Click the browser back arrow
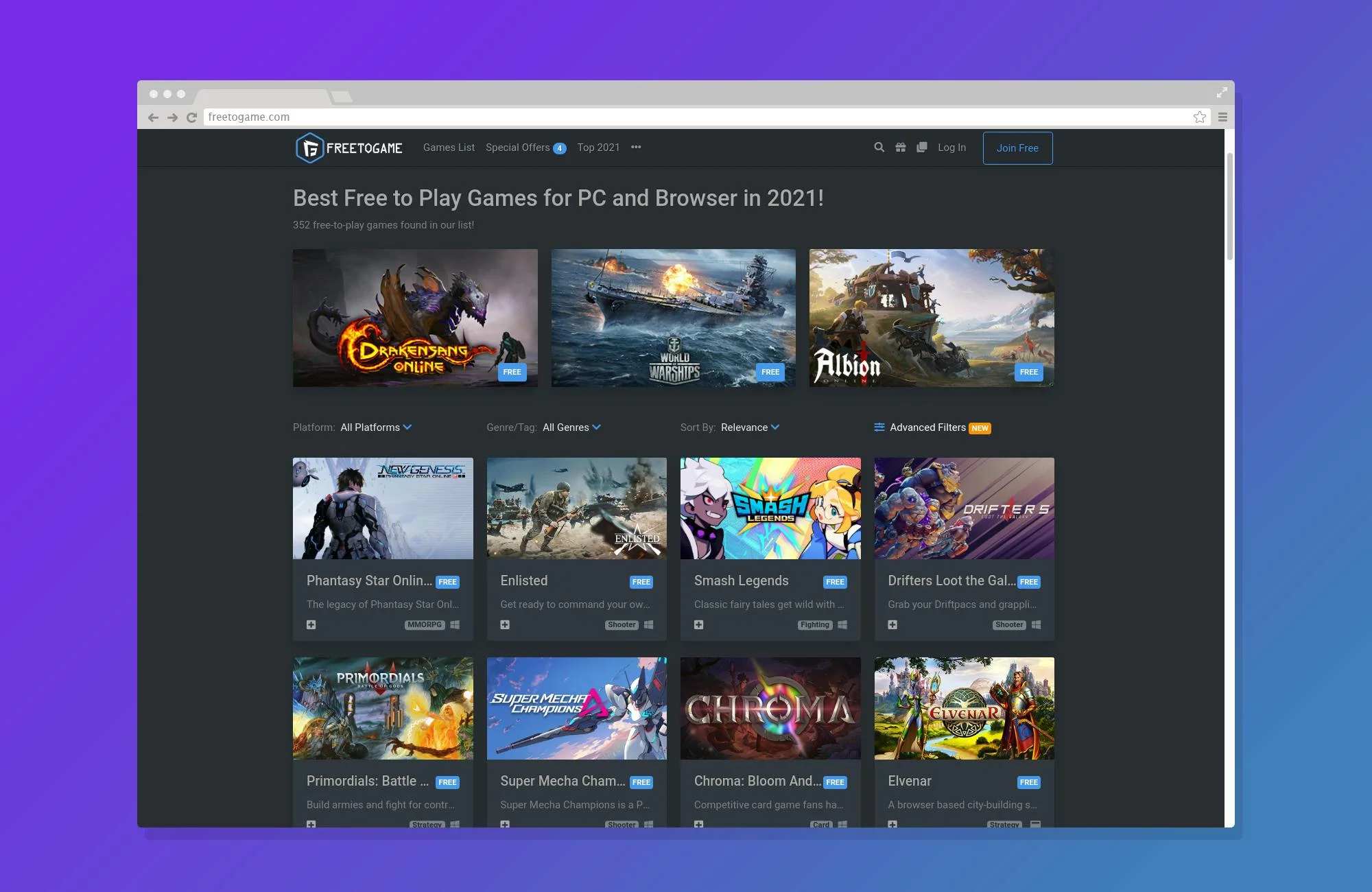1372x892 pixels. pyautogui.click(x=153, y=117)
